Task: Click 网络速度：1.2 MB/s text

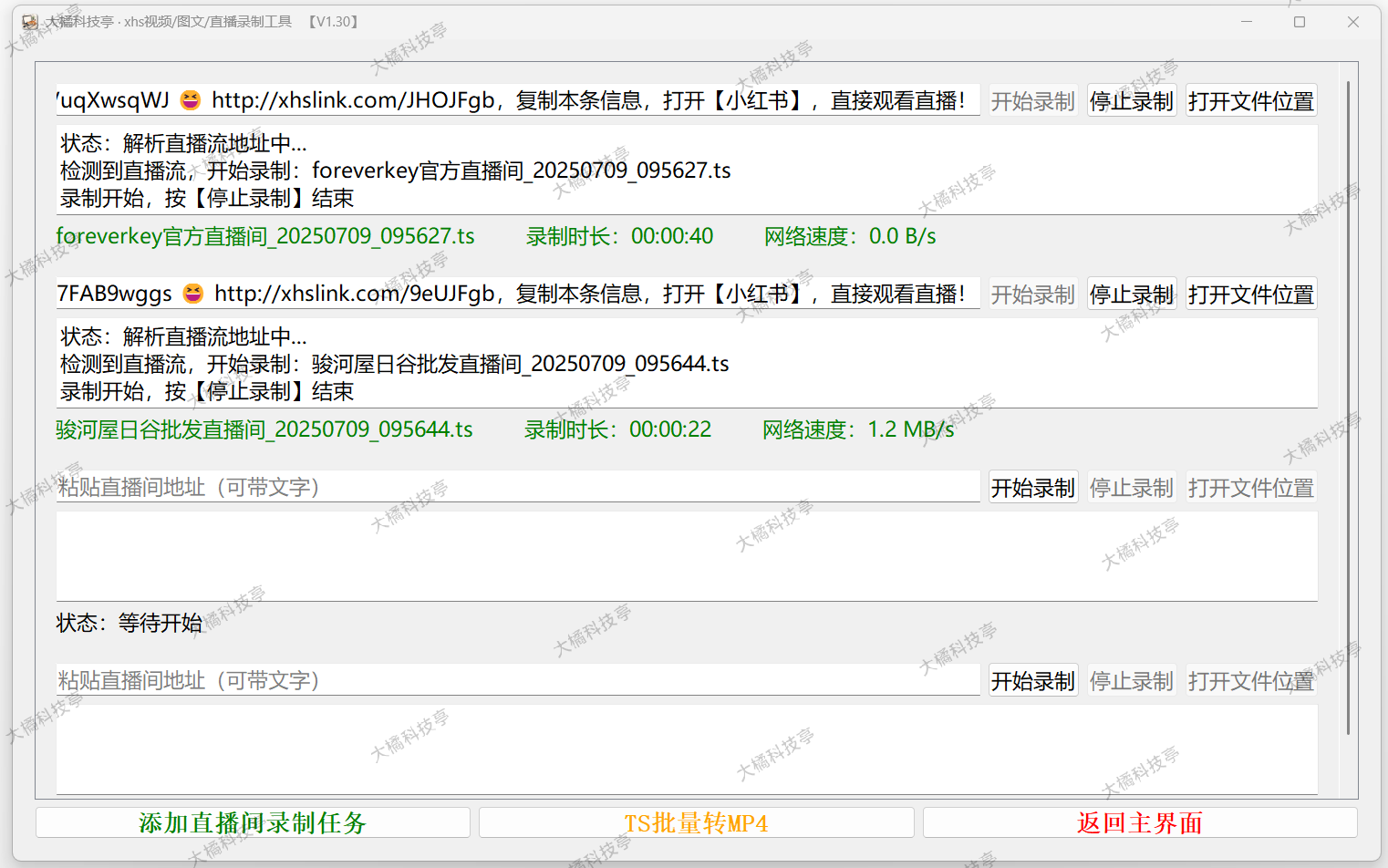Action: coord(858,429)
